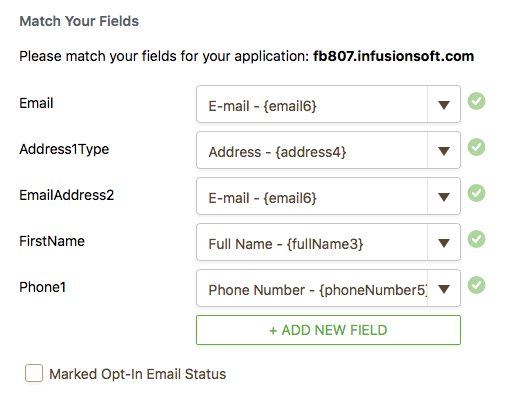Expand EmailAddress2 dropdown arrow
This screenshot has height=403, width=513.
click(444, 197)
